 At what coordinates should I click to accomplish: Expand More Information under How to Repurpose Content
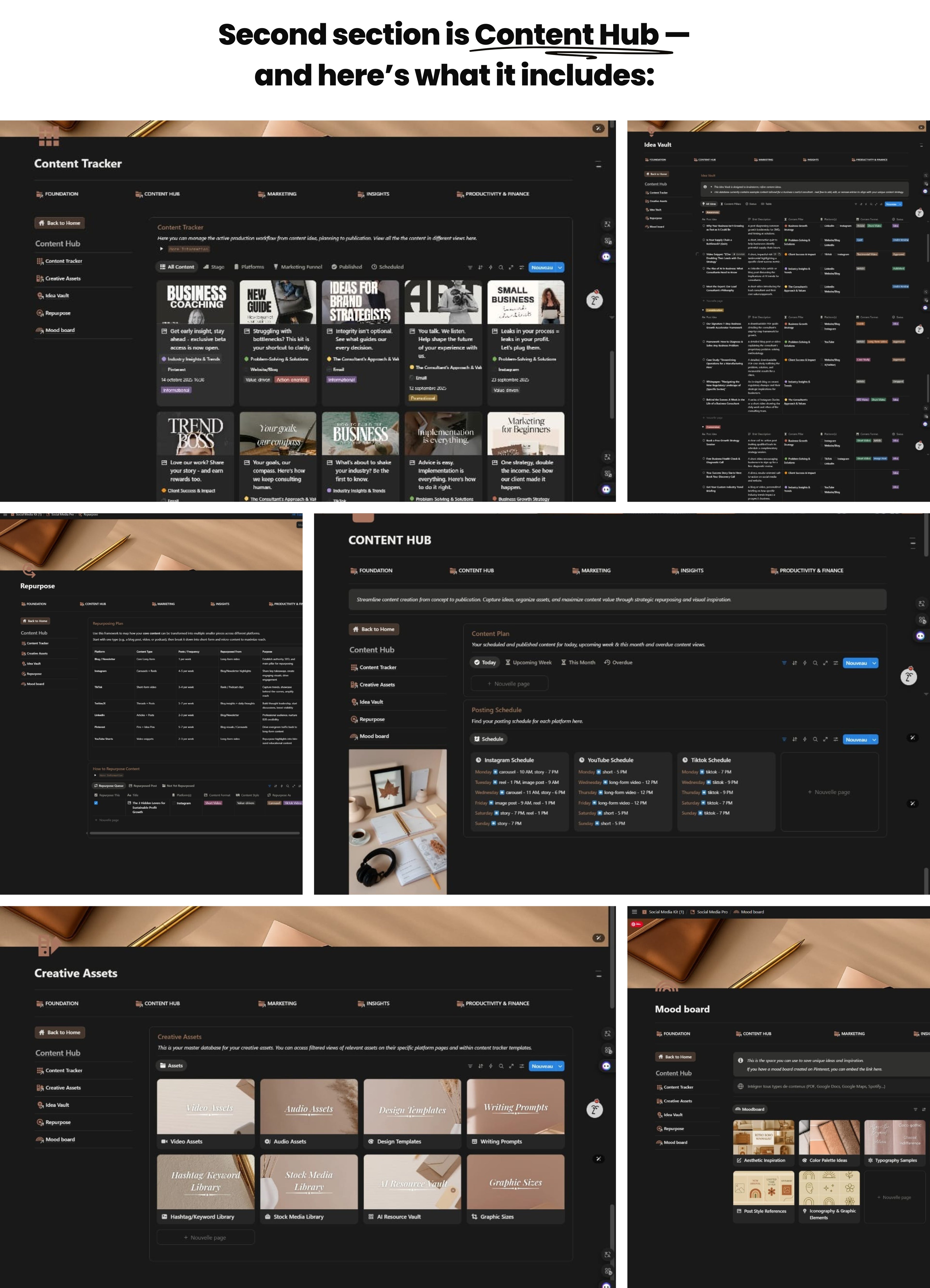95,775
